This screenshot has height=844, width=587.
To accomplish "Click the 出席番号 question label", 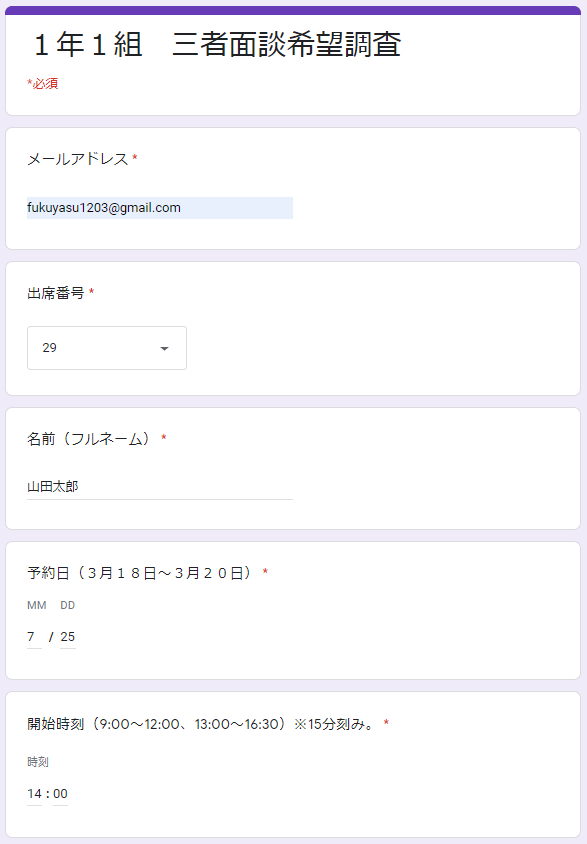I will coord(56,293).
